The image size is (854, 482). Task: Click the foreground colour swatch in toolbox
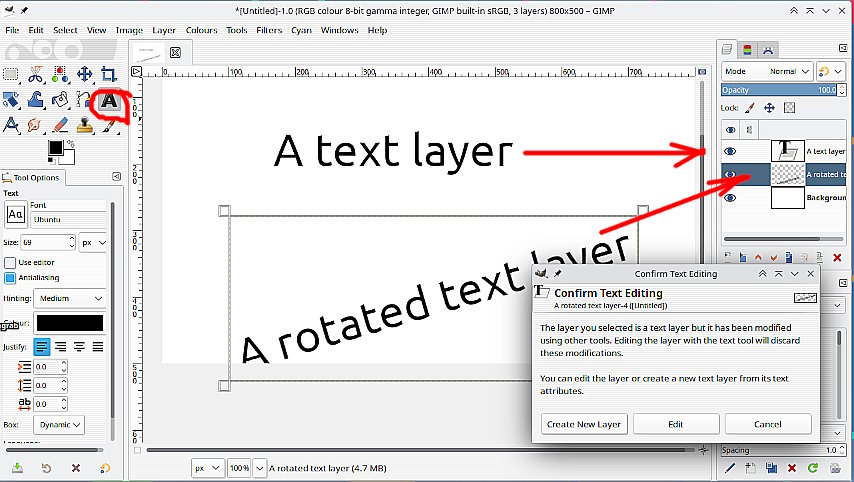tap(55, 148)
